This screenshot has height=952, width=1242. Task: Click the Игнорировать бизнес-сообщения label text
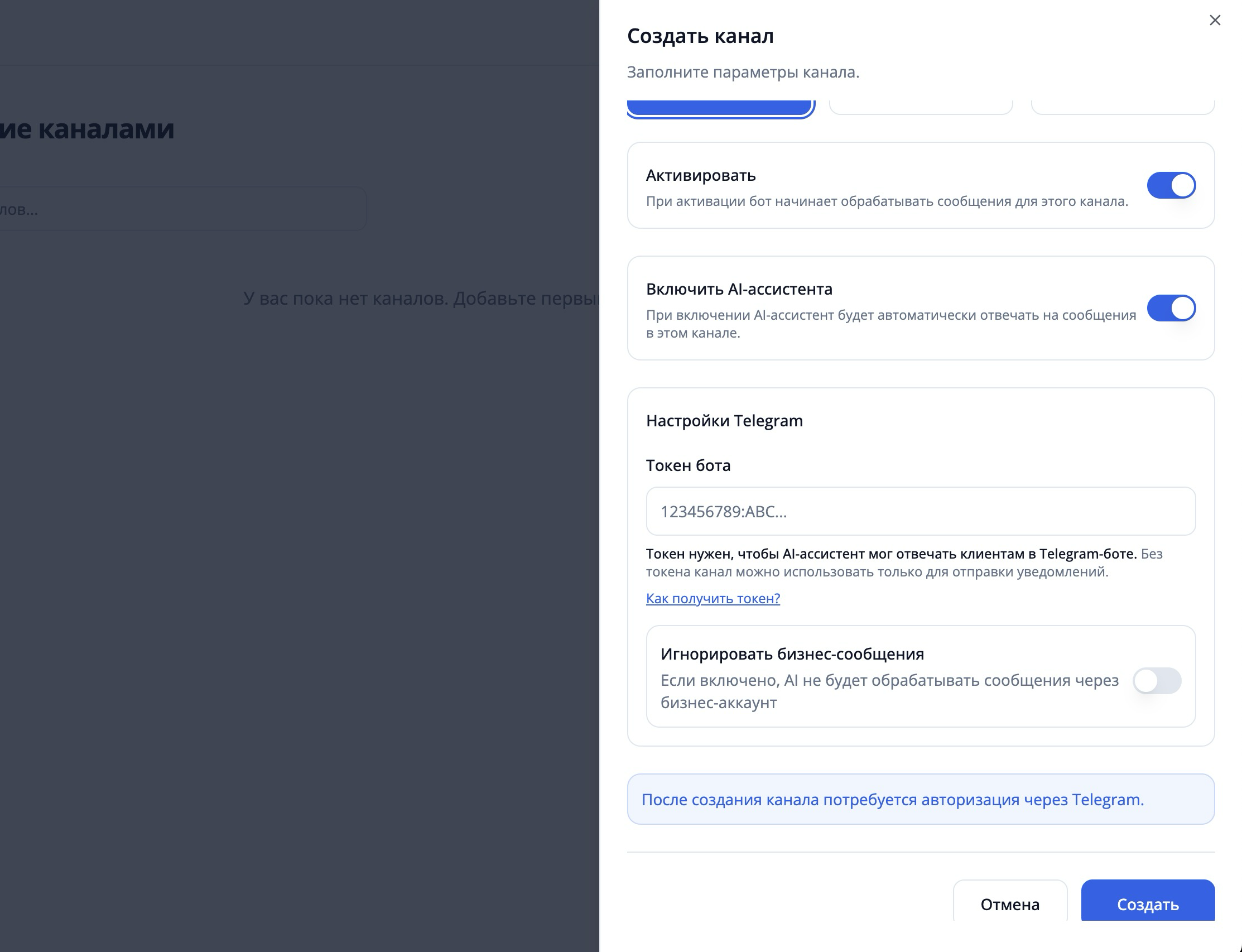pos(792,654)
